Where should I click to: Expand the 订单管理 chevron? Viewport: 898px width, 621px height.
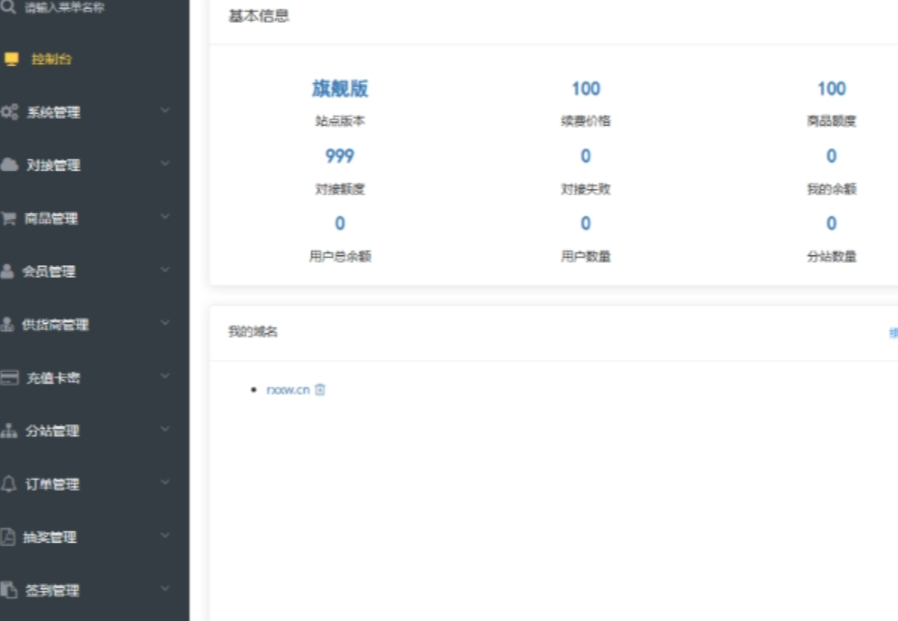click(165, 482)
